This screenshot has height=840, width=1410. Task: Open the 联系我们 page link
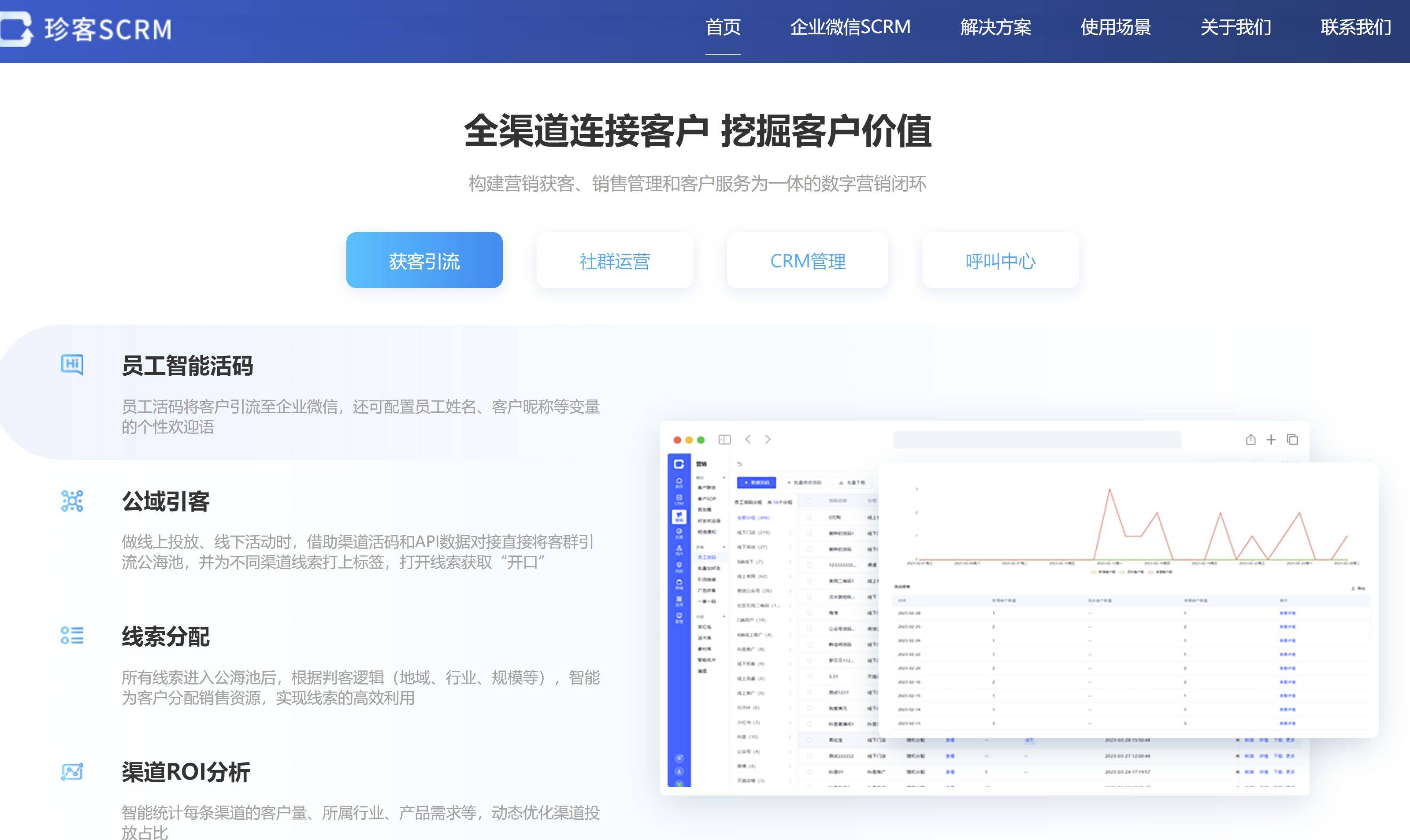[x=1356, y=27]
